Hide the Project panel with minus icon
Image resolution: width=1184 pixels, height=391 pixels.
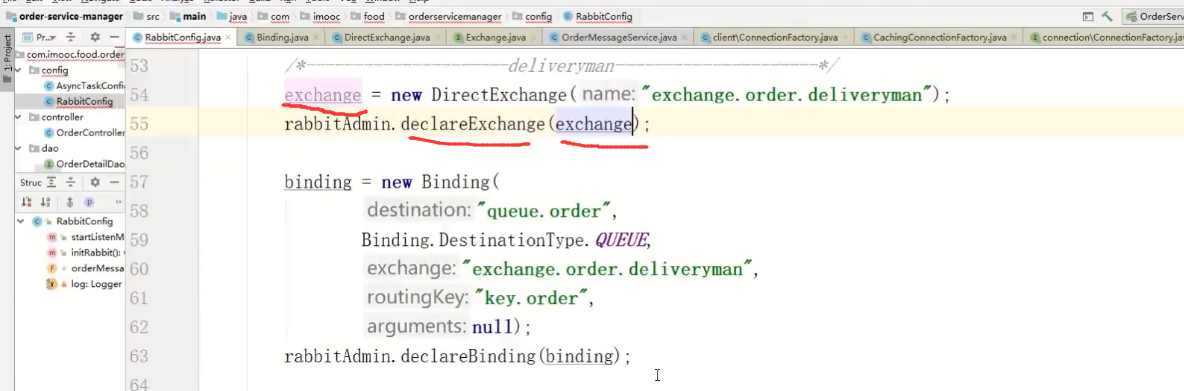tap(114, 36)
